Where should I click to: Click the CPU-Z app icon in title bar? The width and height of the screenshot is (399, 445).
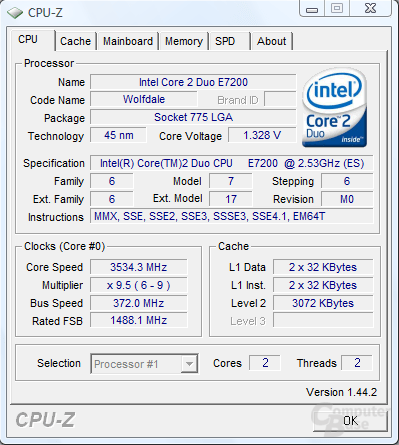click(15, 13)
